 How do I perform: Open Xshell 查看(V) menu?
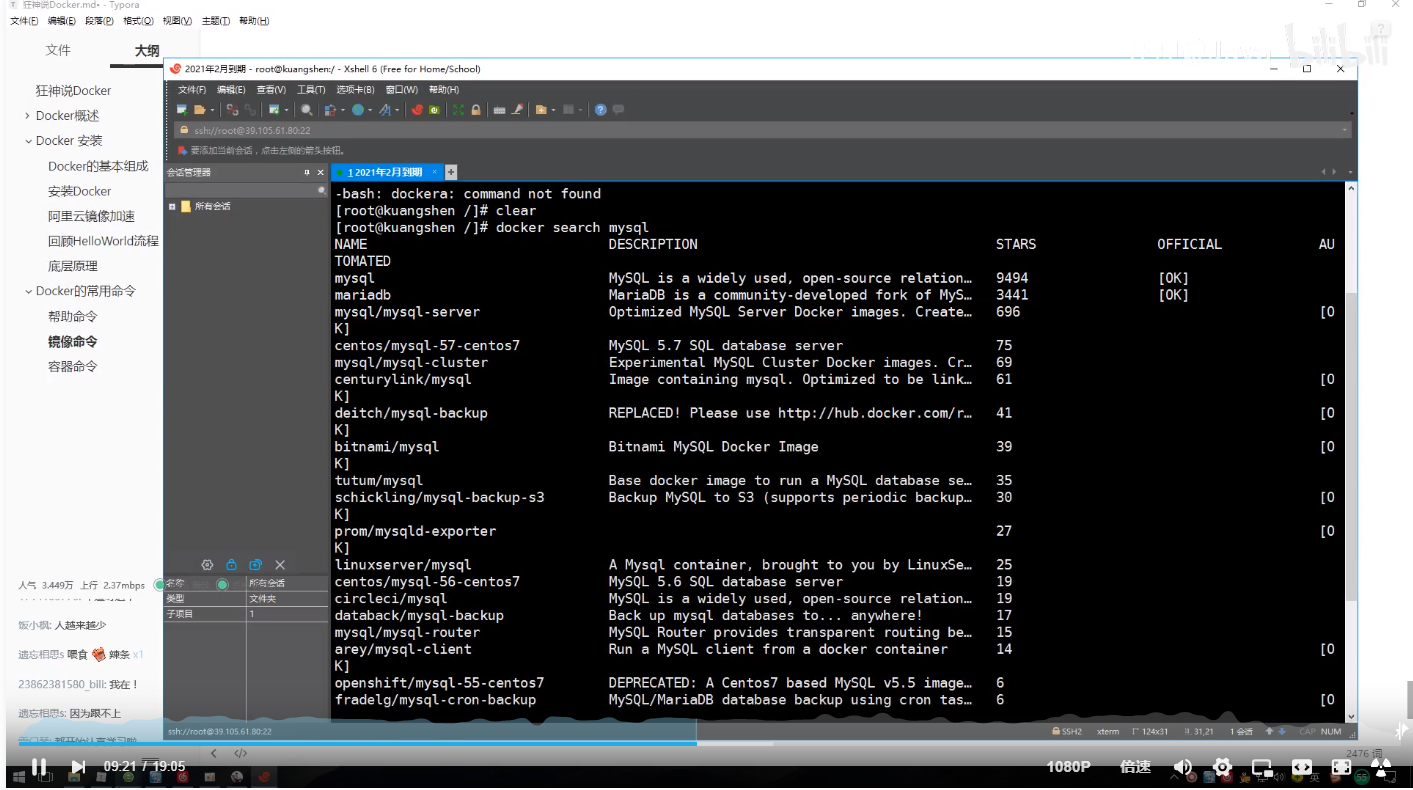(x=271, y=90)
